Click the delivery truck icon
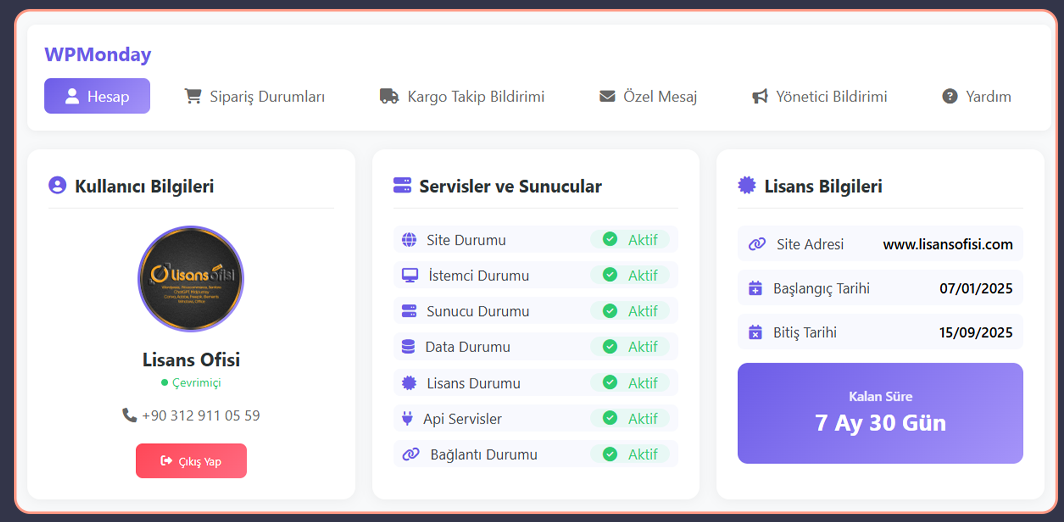Viewport: 1064px width, 522px height. tap(389, 96)
